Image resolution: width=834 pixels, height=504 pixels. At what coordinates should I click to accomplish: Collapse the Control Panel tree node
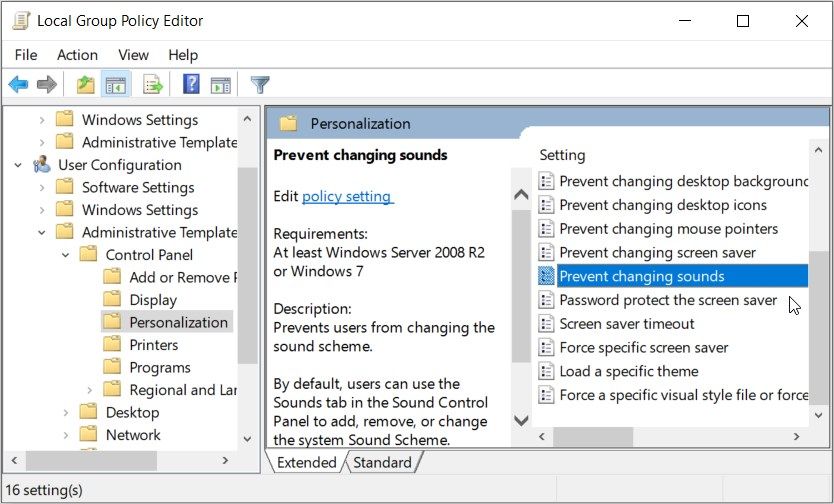66,255
